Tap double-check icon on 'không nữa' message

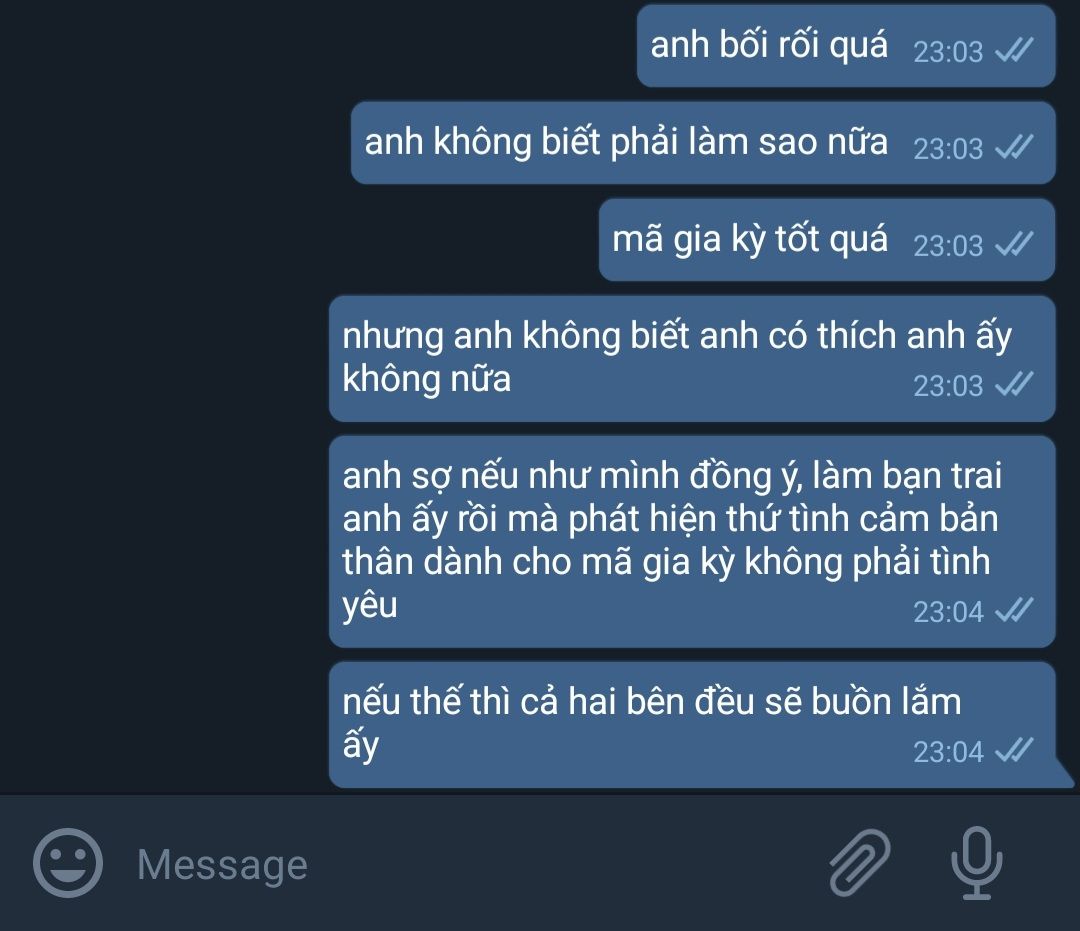point(1015,384)
